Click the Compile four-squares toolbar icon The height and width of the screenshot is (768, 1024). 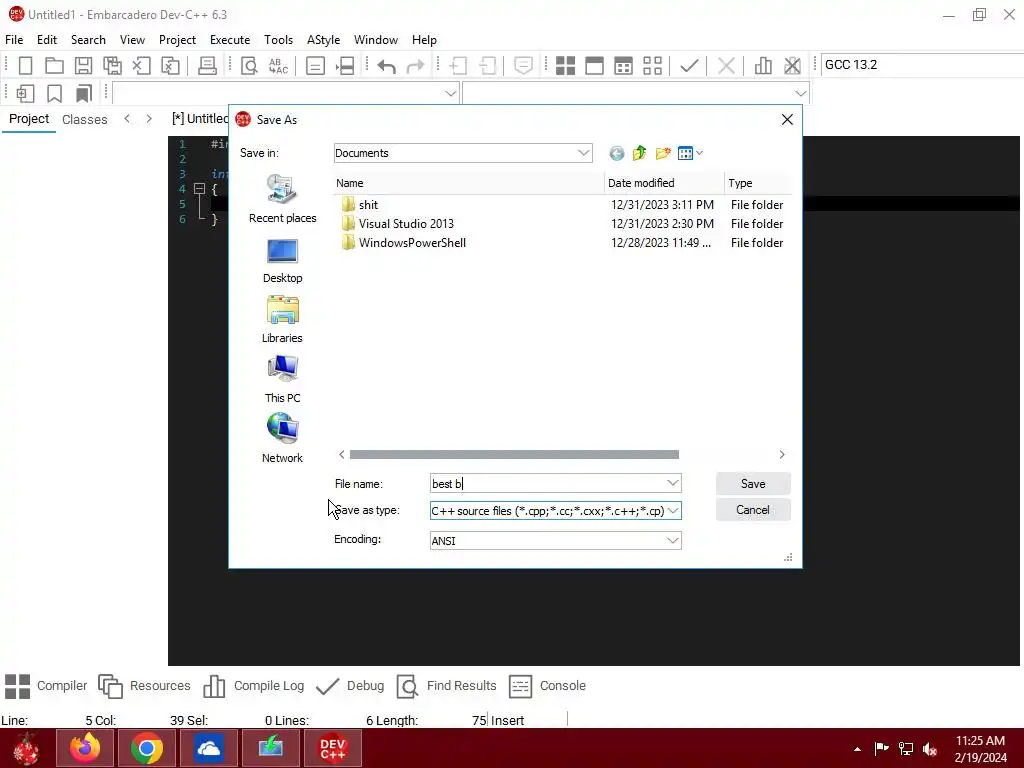pyautogui.click(x=566, y=65)
